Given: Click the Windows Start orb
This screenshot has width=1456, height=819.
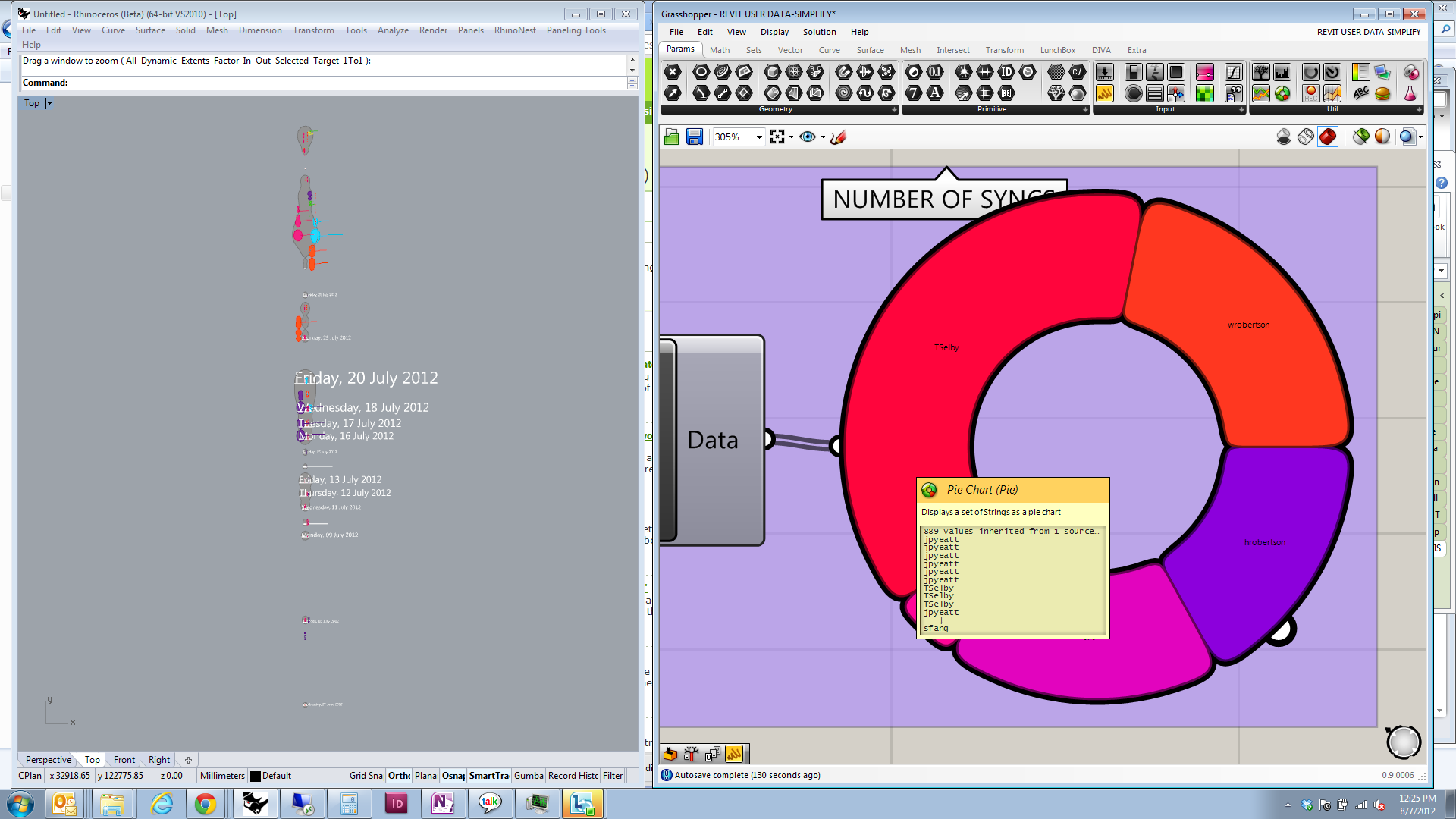Looking at the screenshot, I should click(20, 804).
